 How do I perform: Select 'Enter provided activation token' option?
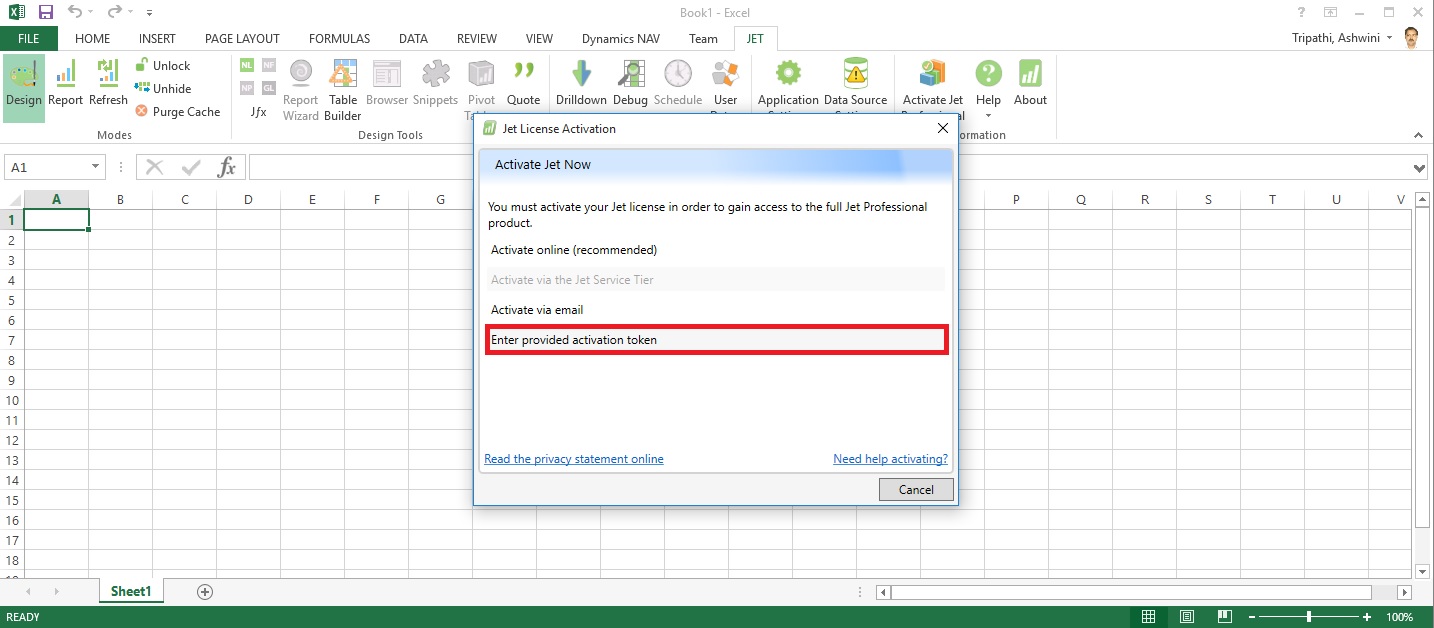point(716,340)
